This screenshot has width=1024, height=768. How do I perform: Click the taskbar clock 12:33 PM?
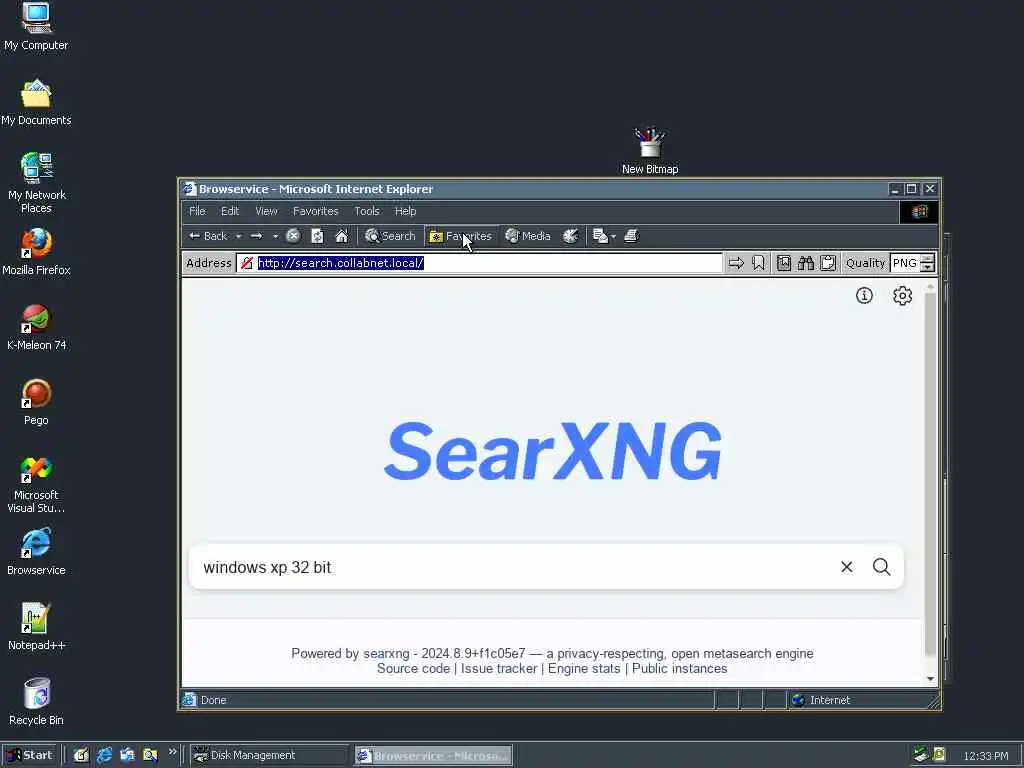pos(985,756)
